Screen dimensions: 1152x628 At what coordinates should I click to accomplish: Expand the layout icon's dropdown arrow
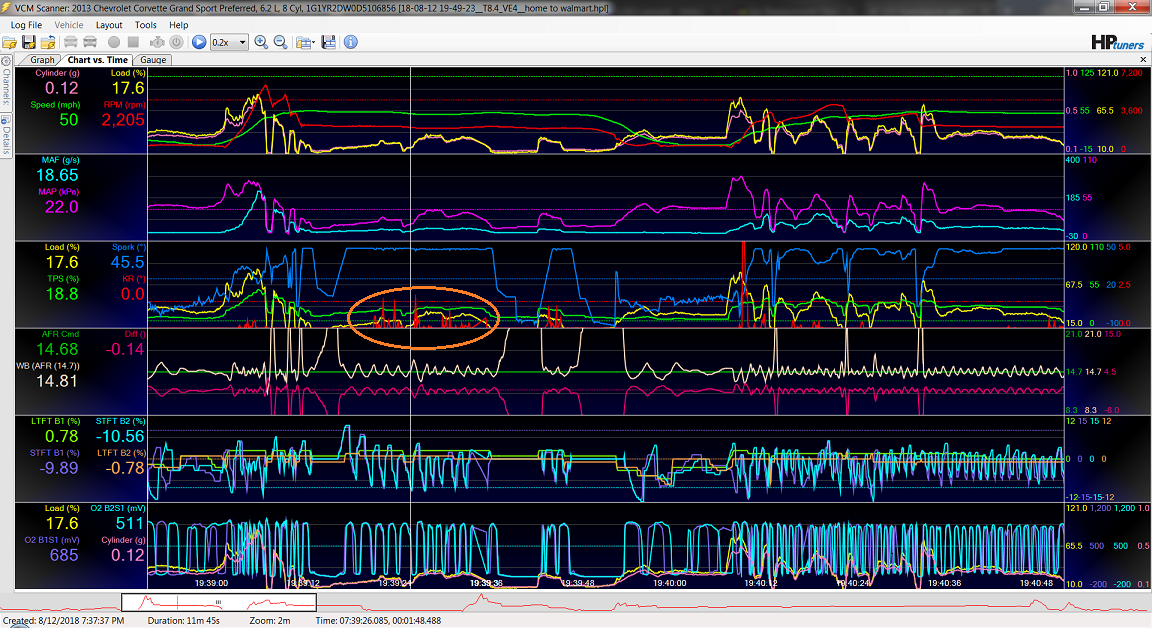coord(313,42)
